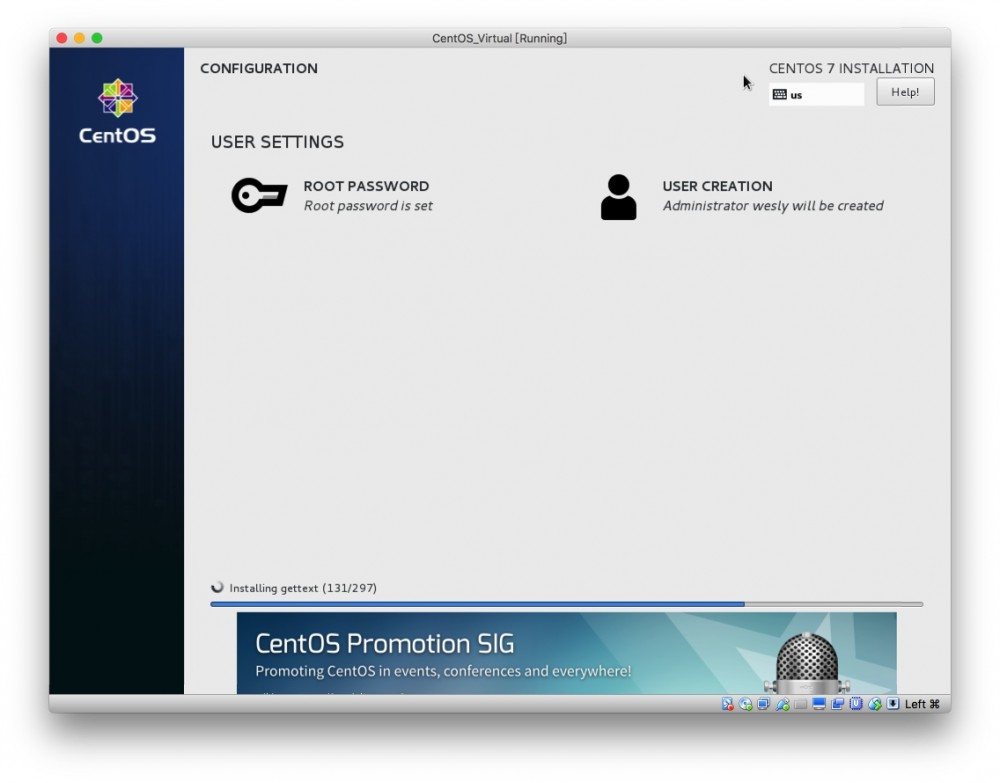1000x783 pixels.
Task: Click 'Root password is set' text
Action: [x=368, y=205]
